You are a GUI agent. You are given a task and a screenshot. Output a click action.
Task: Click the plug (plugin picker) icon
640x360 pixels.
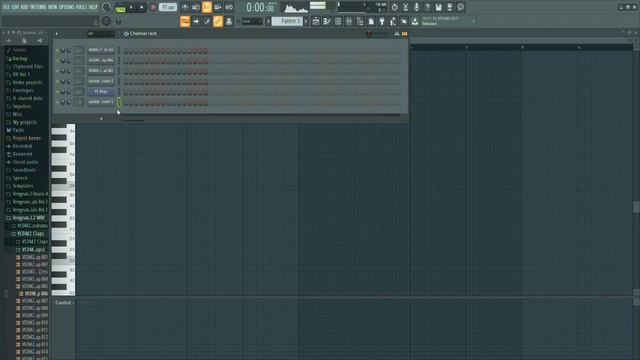[382, 21]
